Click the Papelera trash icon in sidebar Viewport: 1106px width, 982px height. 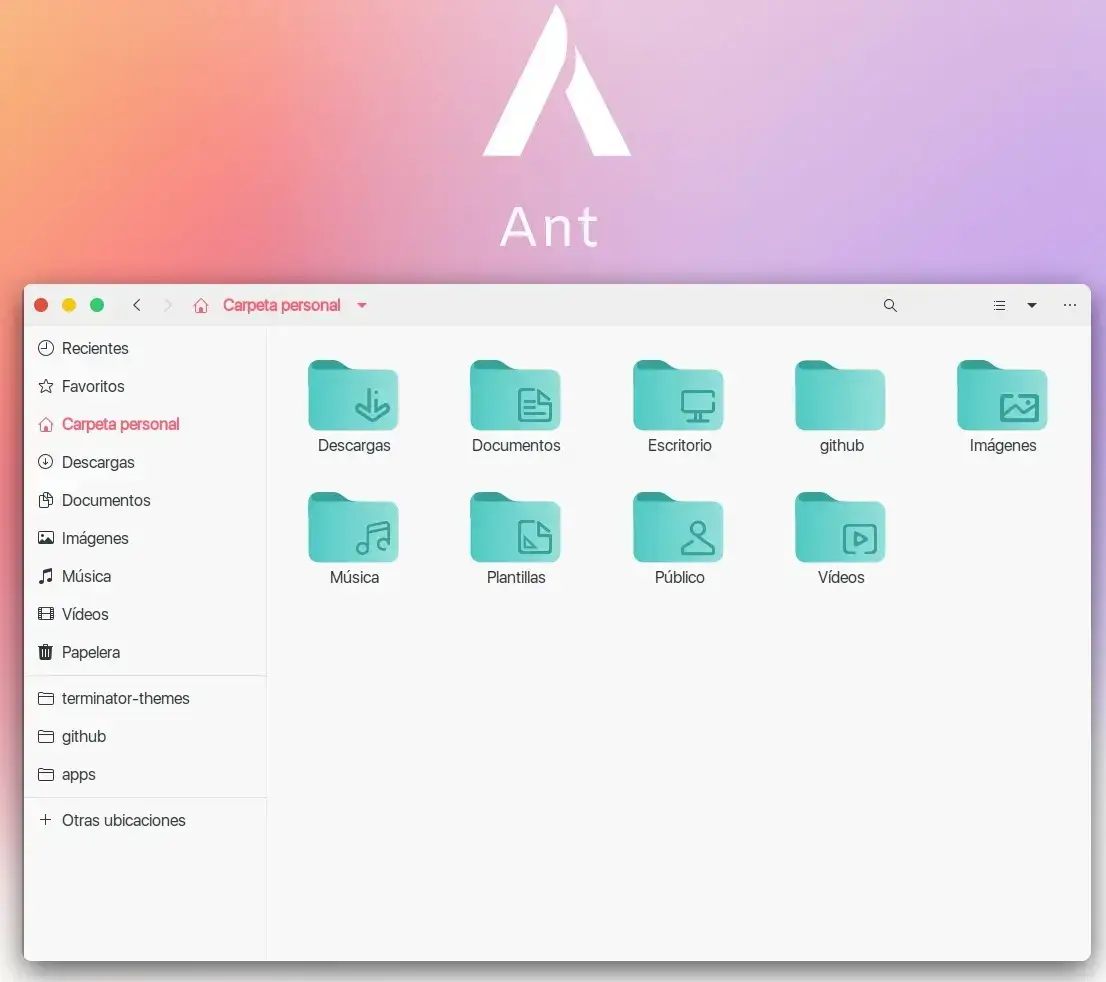(x=45, y=652)
